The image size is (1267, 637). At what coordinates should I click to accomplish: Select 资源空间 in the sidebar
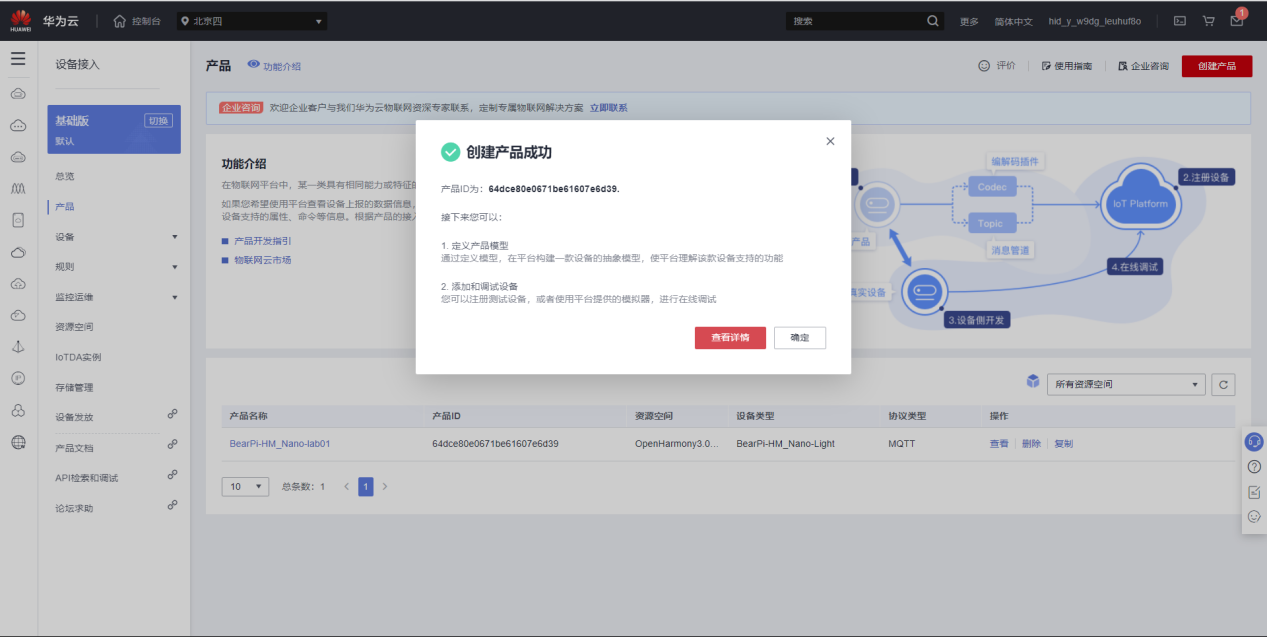pos(74,327)
